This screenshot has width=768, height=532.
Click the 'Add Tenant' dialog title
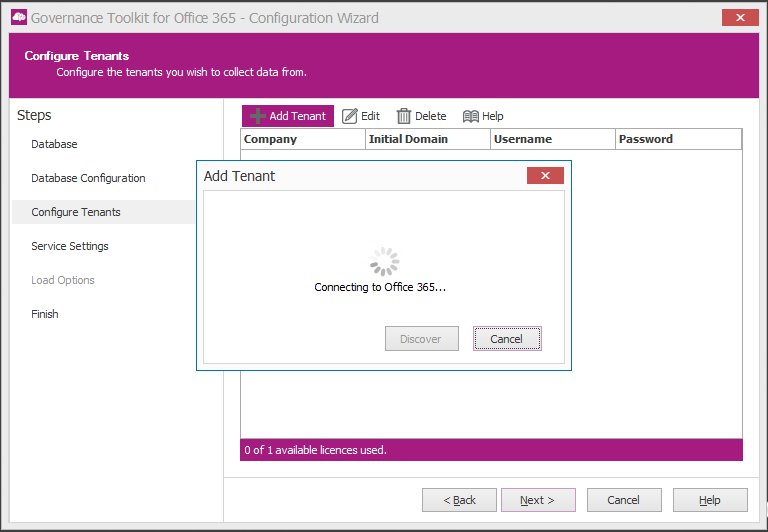[x=240, y=176]
